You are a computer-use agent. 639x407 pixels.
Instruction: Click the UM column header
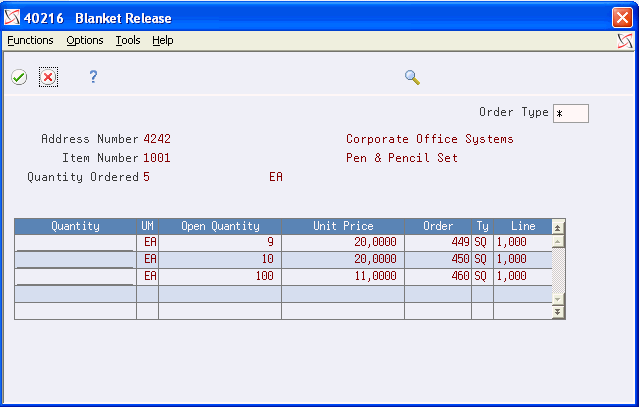[x=148, y=226]
